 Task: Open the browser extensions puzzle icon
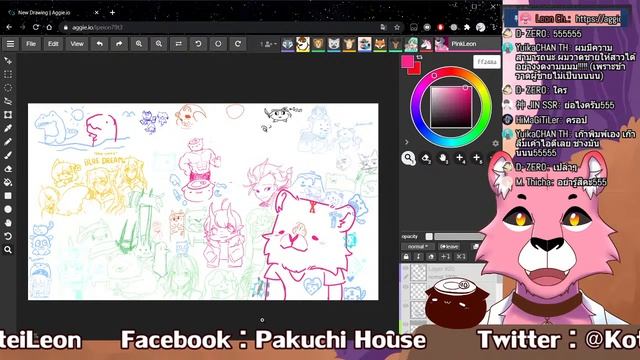point(467,27)
